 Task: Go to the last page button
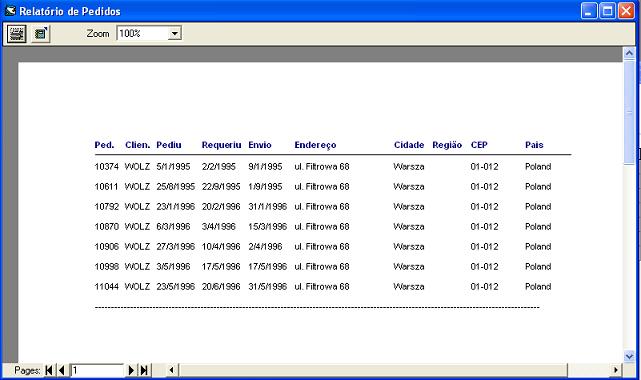pyautogui.click(x=144, y=371)
